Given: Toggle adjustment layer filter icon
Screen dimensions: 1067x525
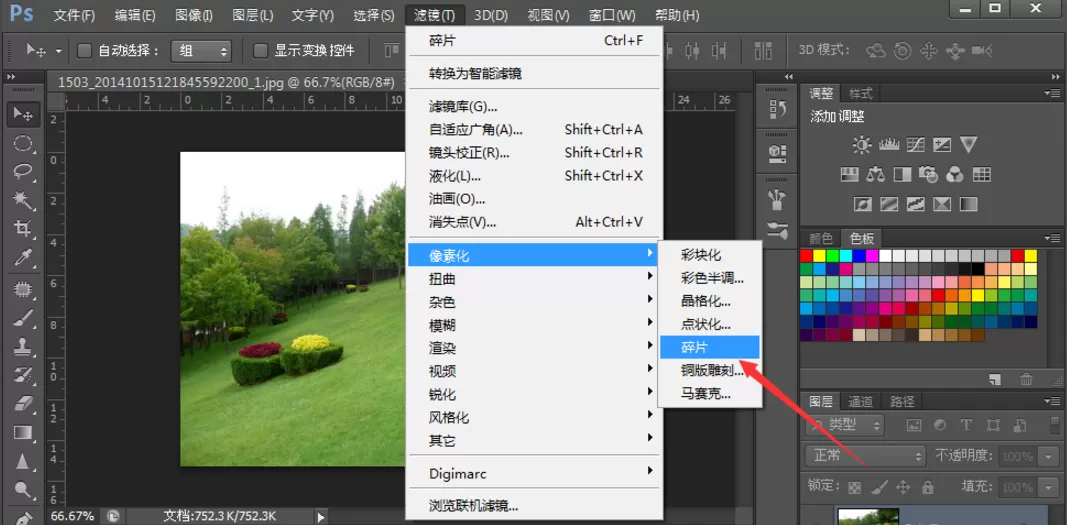Looking at the screenshot, I should coord(940,426).
